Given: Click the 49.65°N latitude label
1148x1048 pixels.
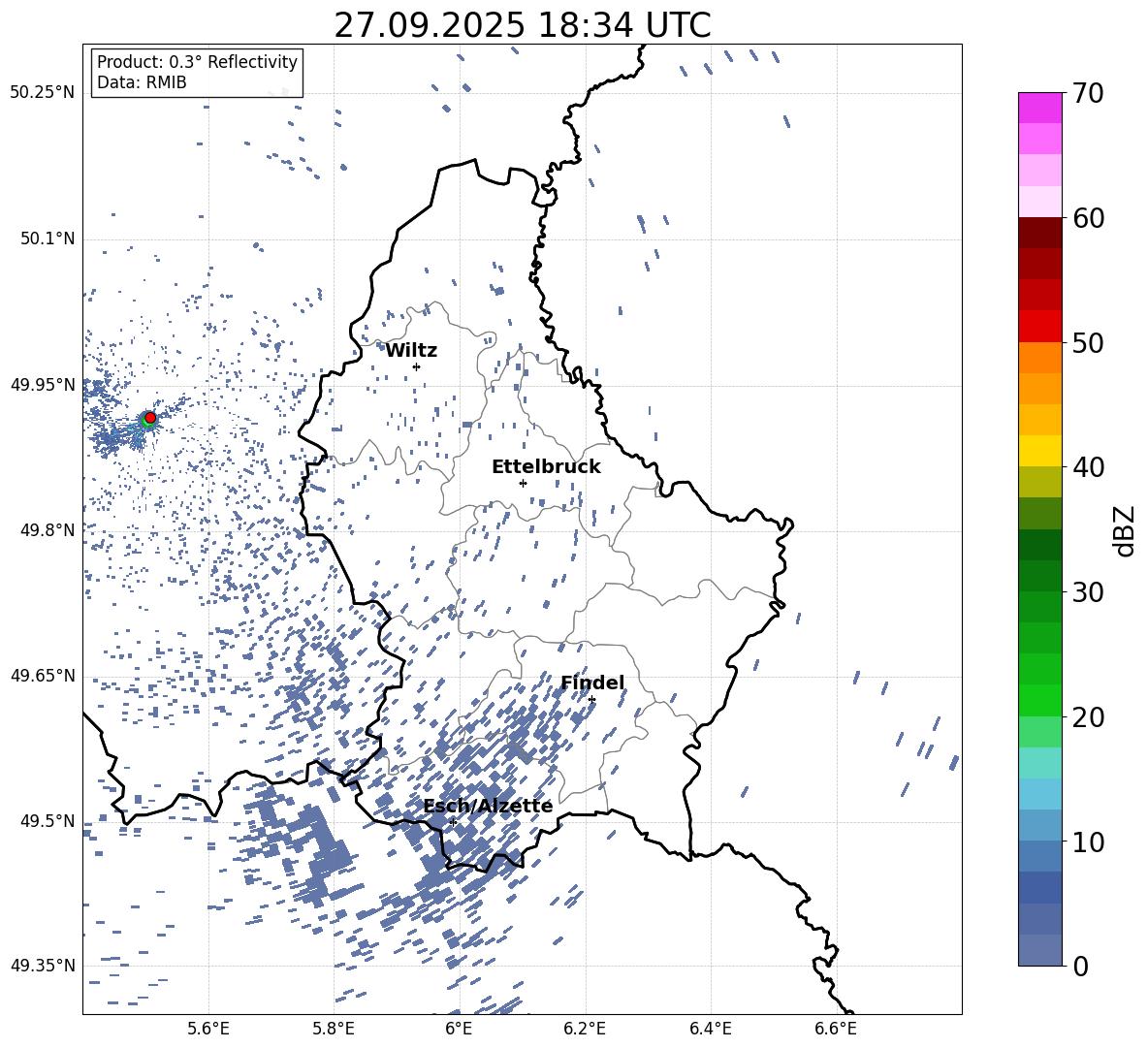Looking at the screenshot, I should click(43, 676).
